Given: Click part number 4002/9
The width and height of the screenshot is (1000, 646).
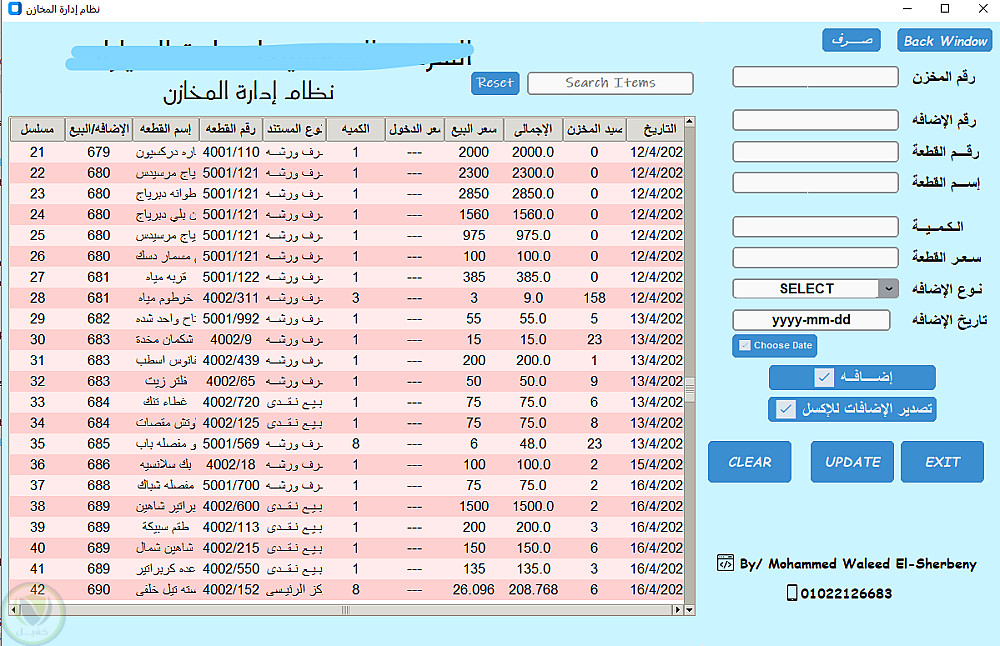Looking at the screenshot, I should click(231, 340).
